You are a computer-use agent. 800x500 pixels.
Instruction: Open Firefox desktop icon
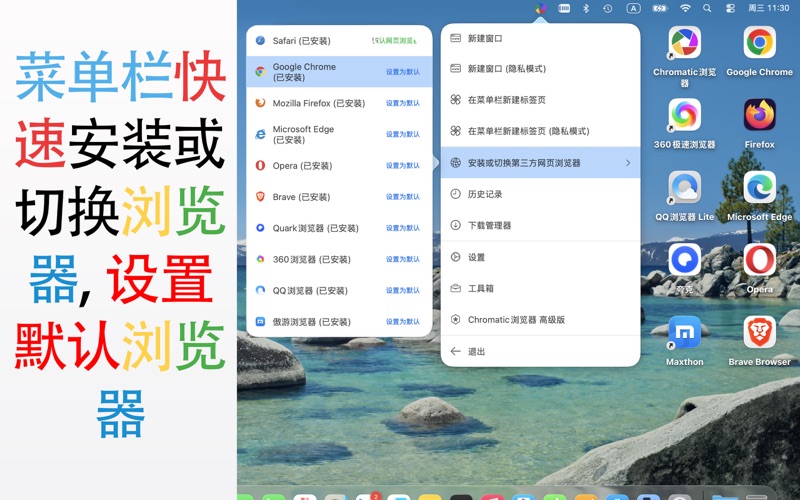[759, 116]
